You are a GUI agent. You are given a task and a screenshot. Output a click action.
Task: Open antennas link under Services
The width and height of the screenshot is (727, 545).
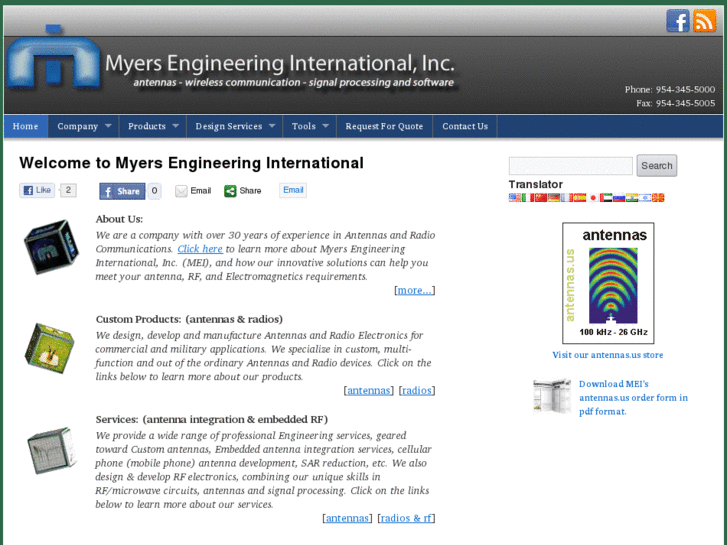point(347,518)
